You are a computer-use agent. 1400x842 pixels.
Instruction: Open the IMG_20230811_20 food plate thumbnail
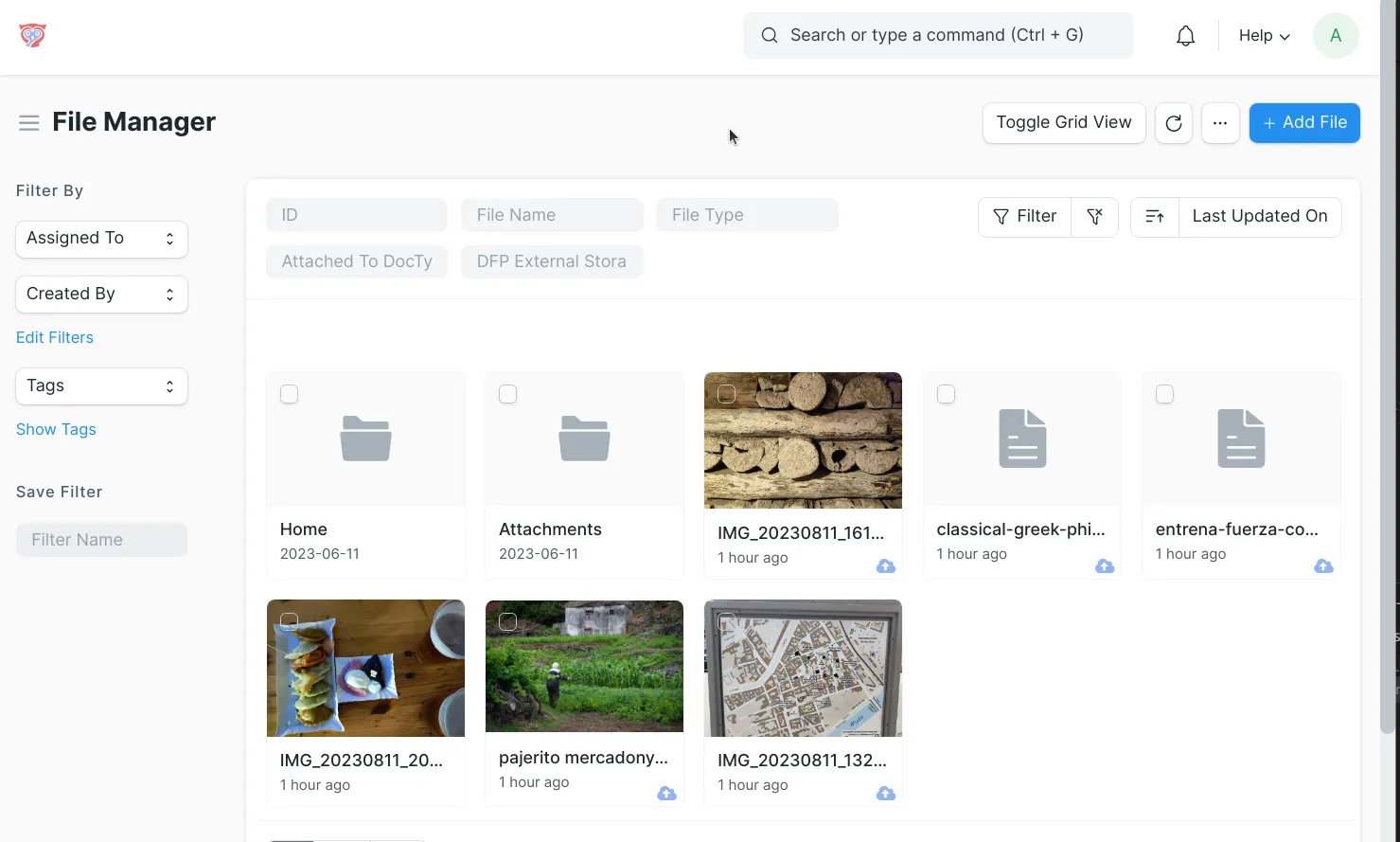[x=365, y=668]
